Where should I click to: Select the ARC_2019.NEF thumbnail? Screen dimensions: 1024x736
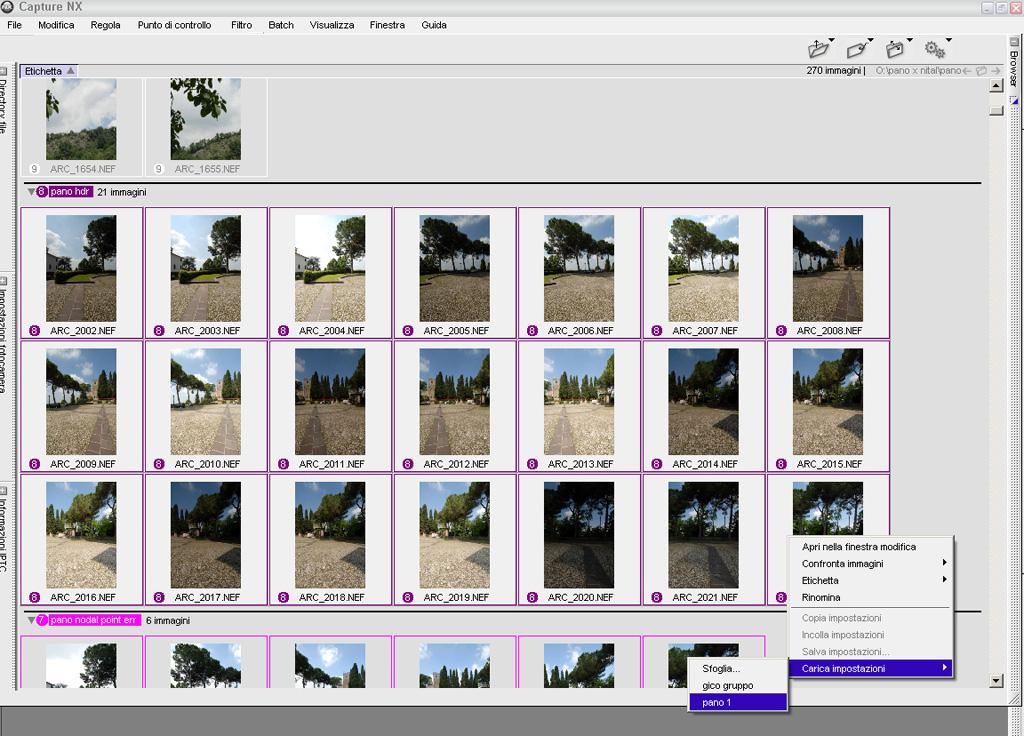[x=455, y=535]
